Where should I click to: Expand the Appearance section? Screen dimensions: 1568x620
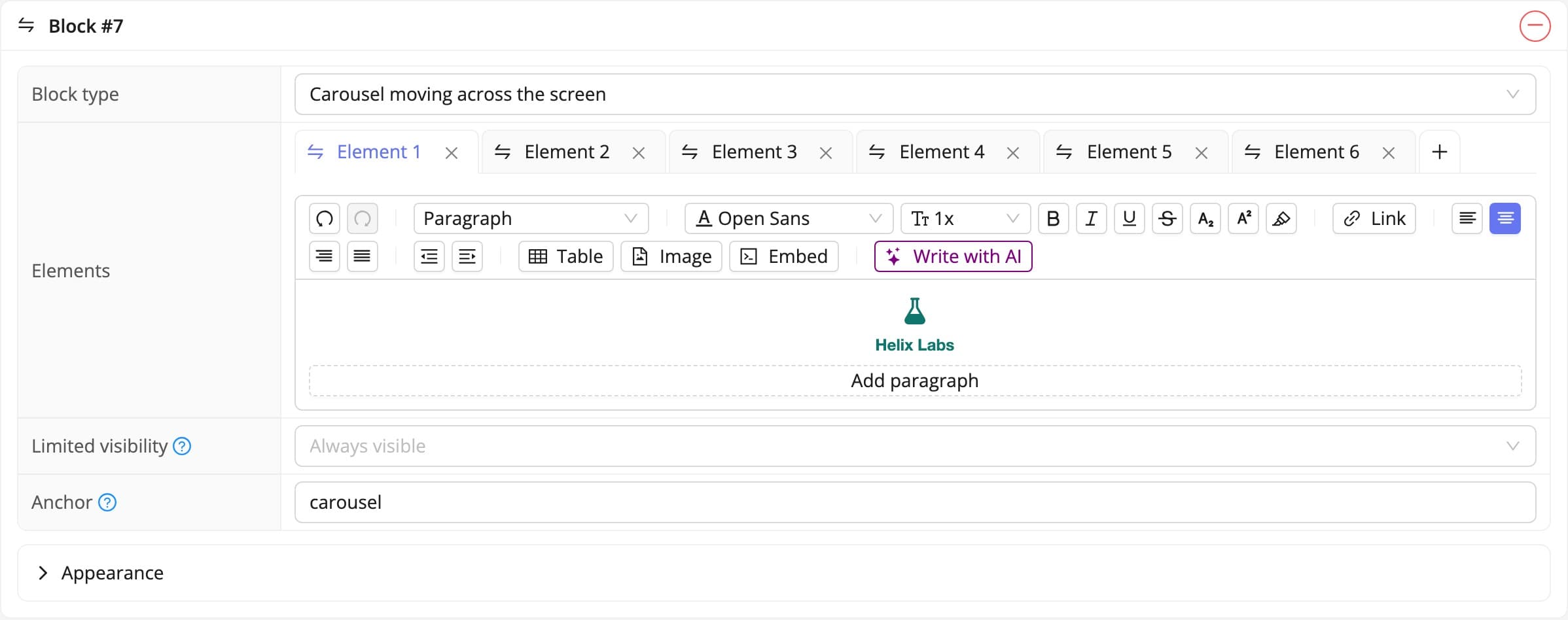pos(784,573)
